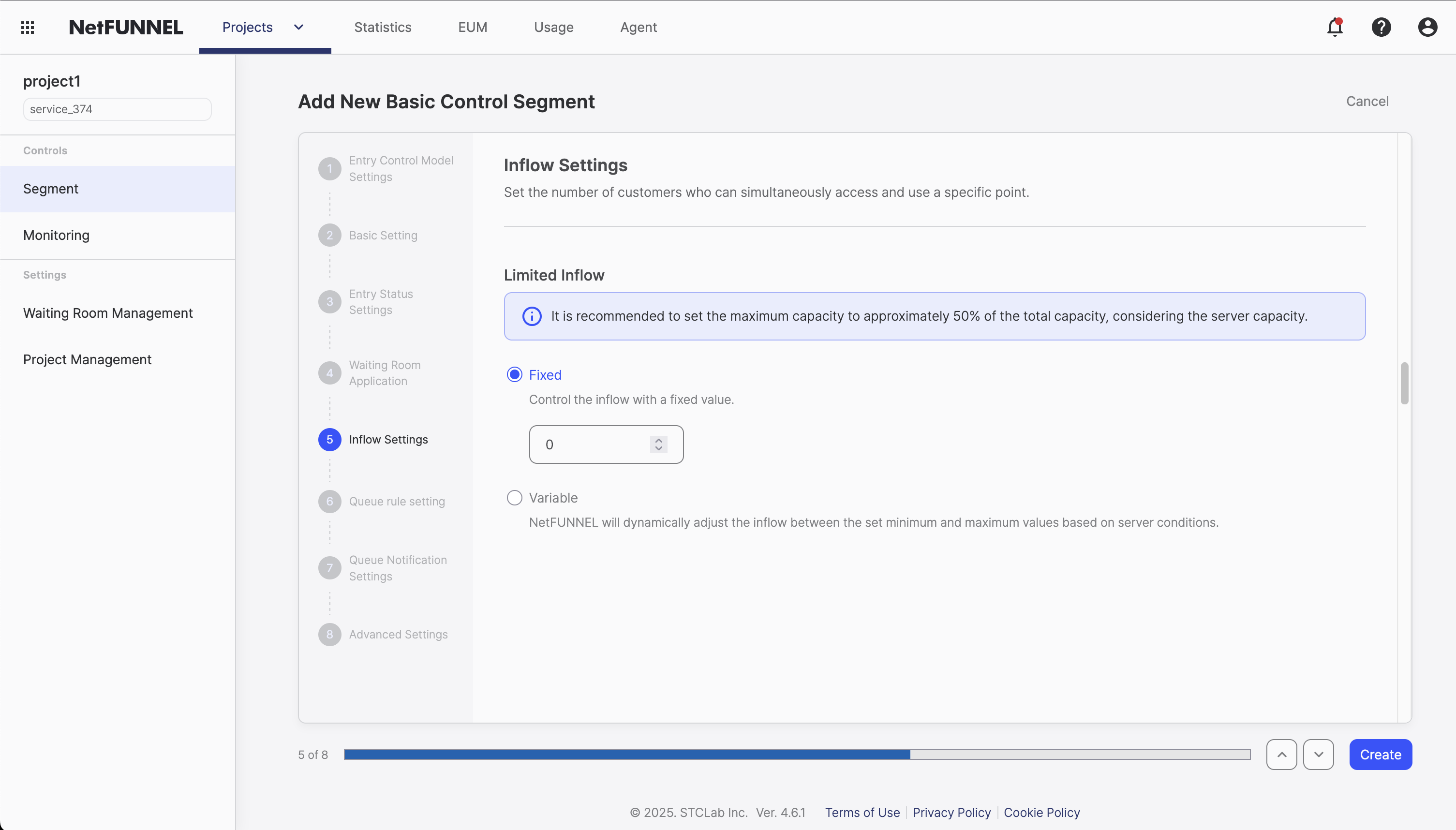Open the user account icon

[1427, 27]
